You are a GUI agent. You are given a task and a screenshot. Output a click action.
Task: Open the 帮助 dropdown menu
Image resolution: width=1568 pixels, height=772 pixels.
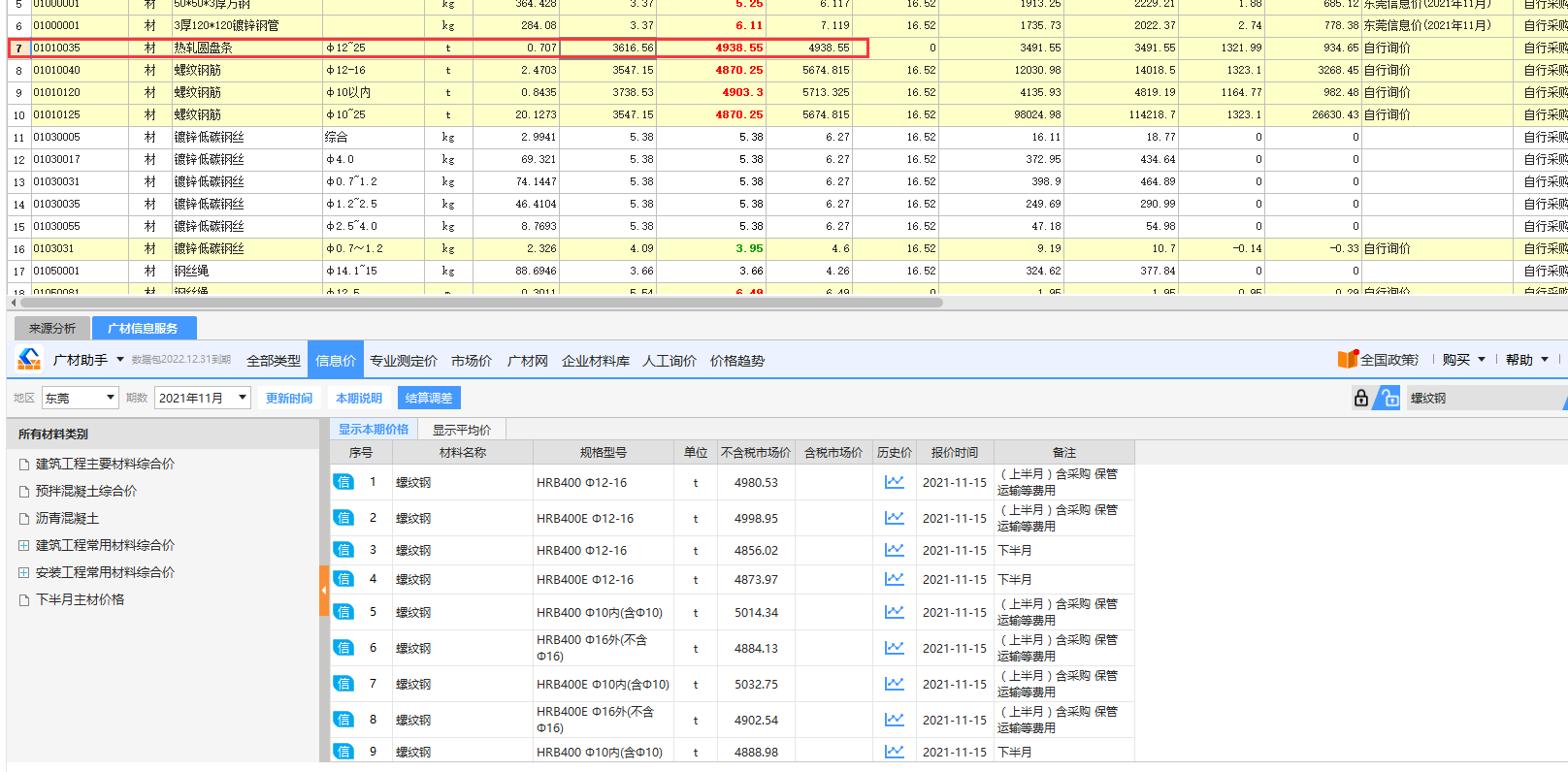pyautogui.click(x=1526, y=360)
